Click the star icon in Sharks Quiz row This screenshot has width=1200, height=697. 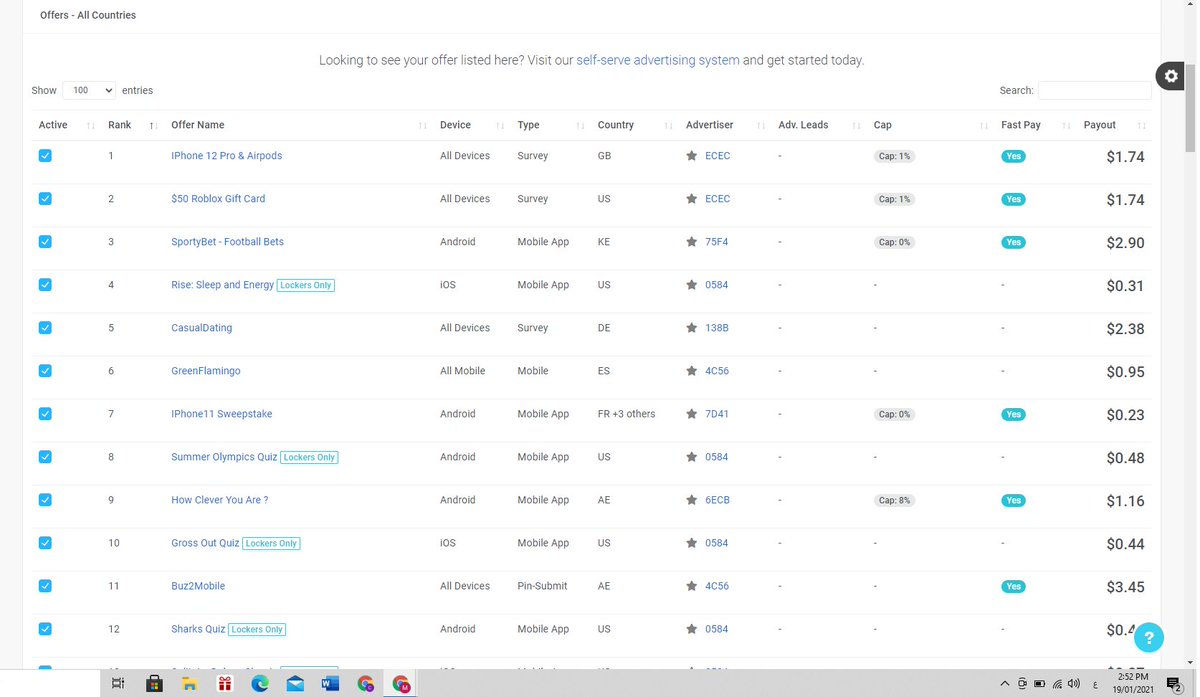(692, 629)
